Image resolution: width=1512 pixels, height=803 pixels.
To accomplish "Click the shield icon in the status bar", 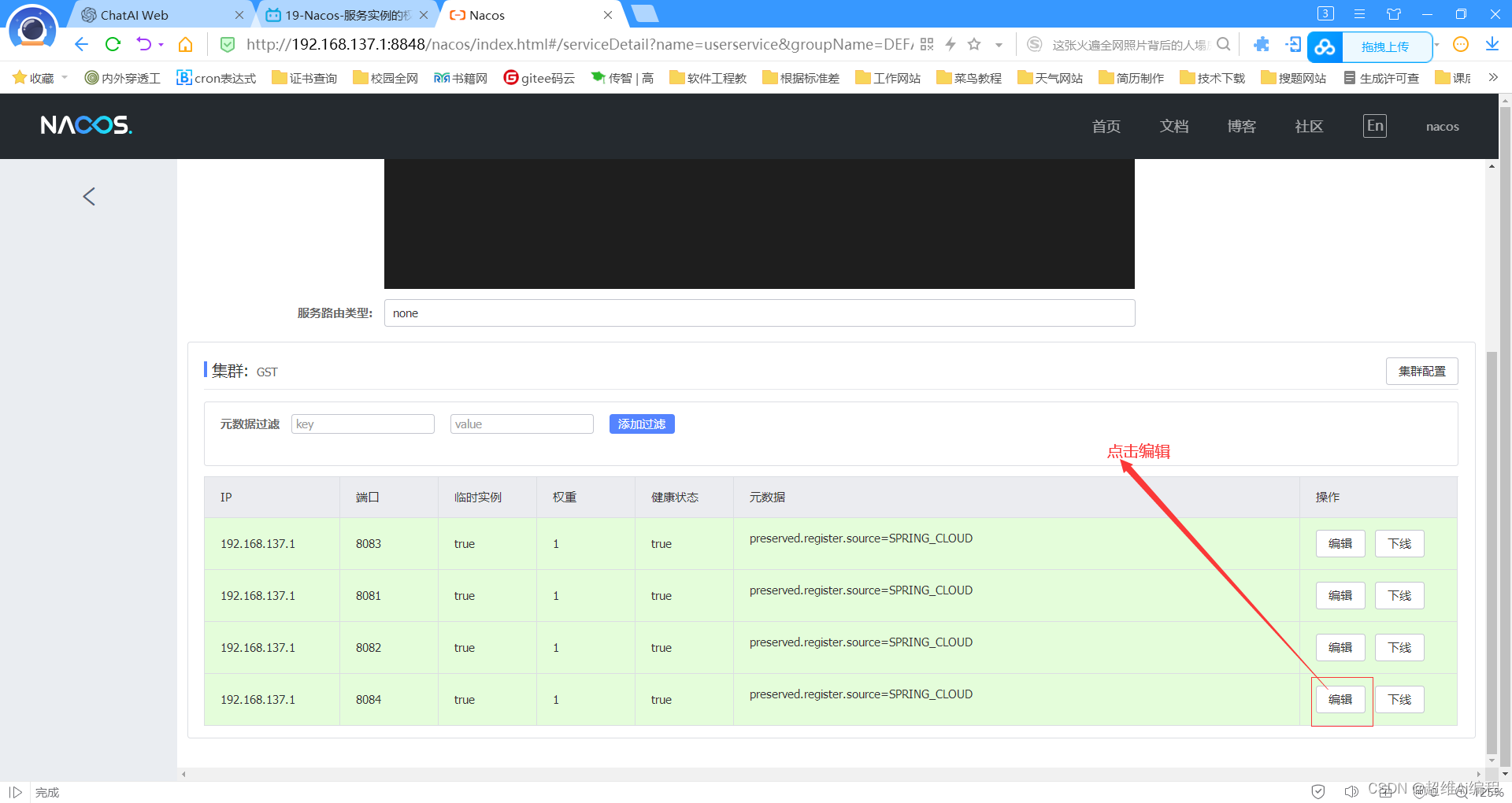I will click(1318, 791).
